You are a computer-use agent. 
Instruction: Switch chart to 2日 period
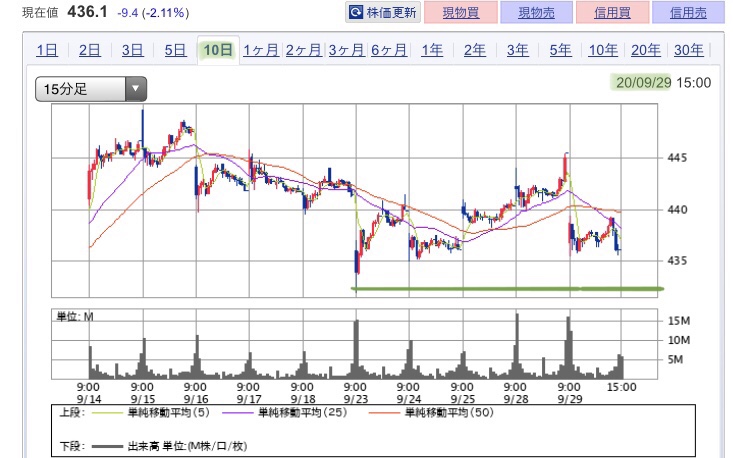[90, 50]
